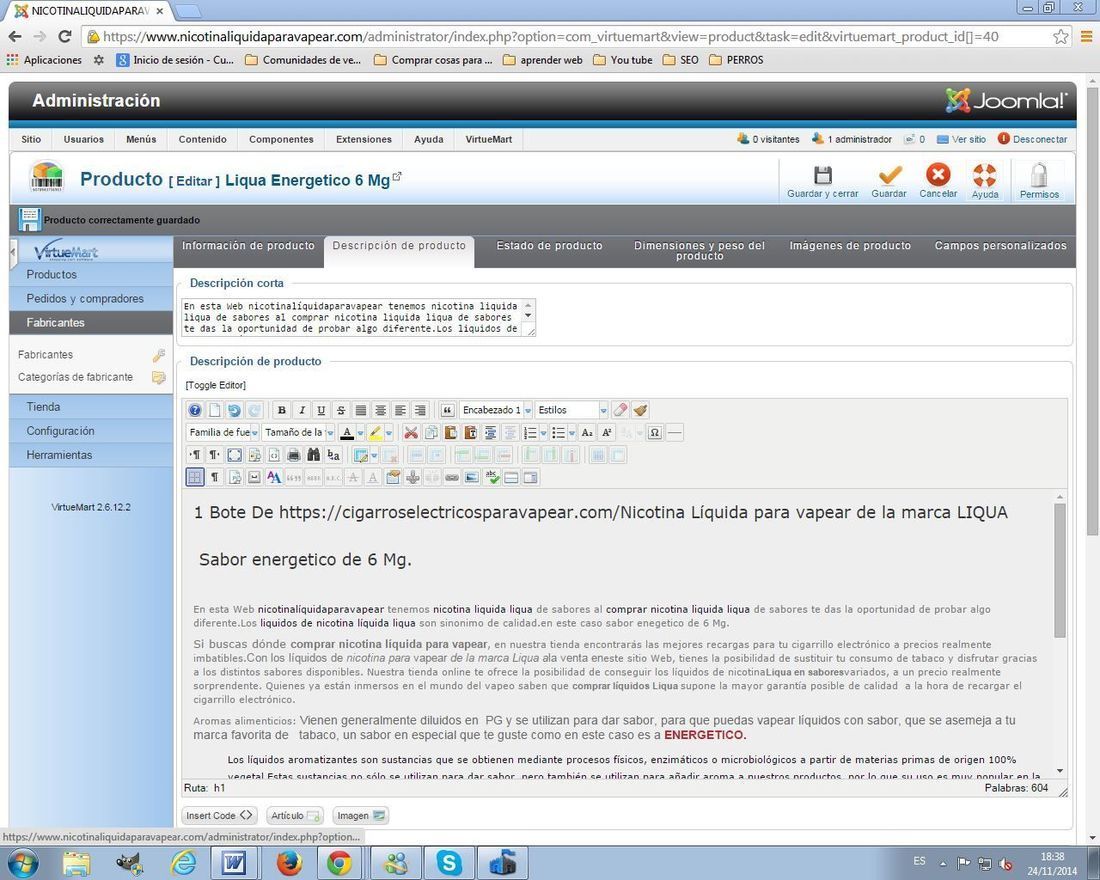Toggle strikethrough formatting
Viewport: 1100px width, 880px height.
(x=341, y=411)
